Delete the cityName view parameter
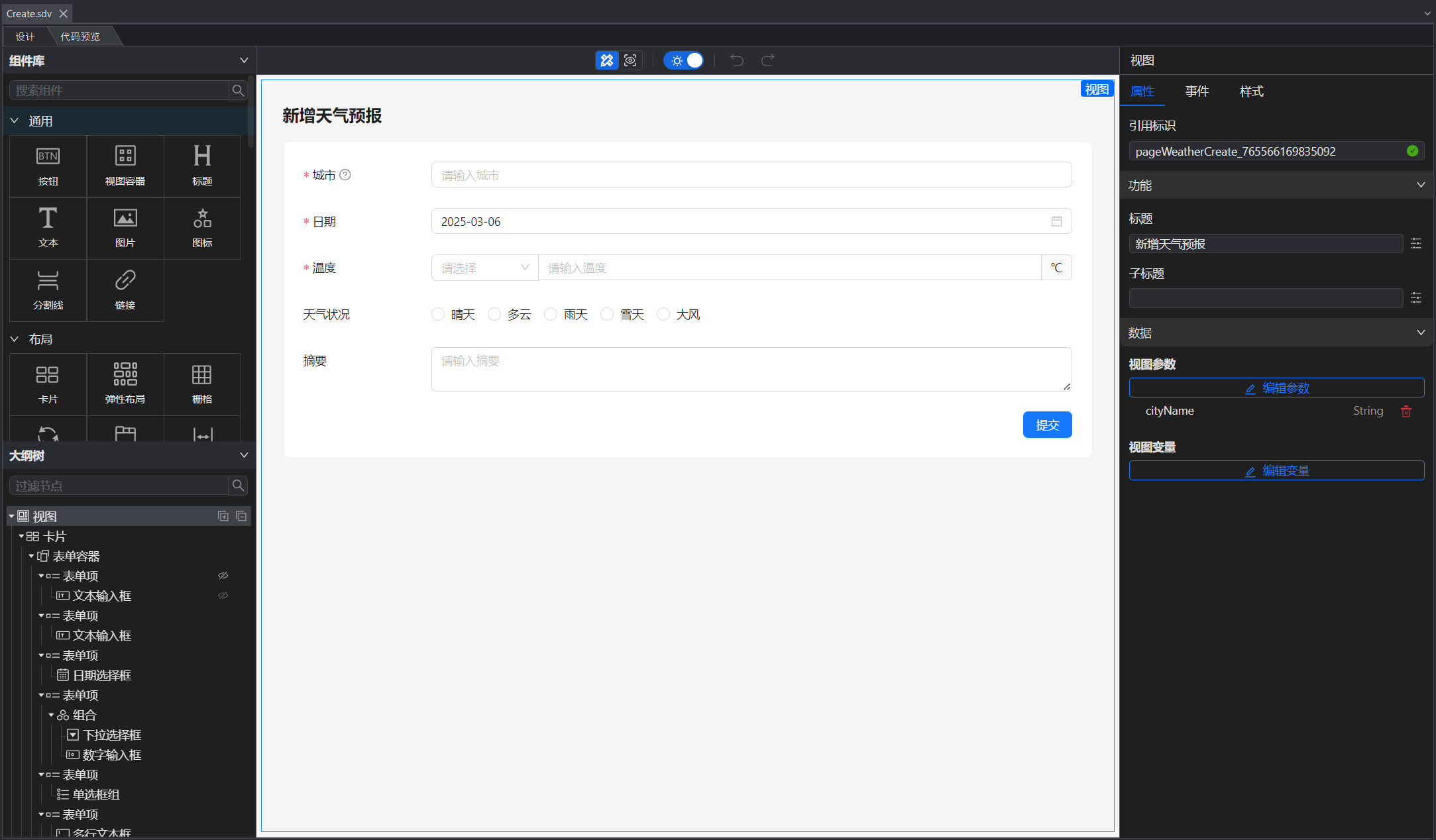1436x840 pixels. 1406,411
